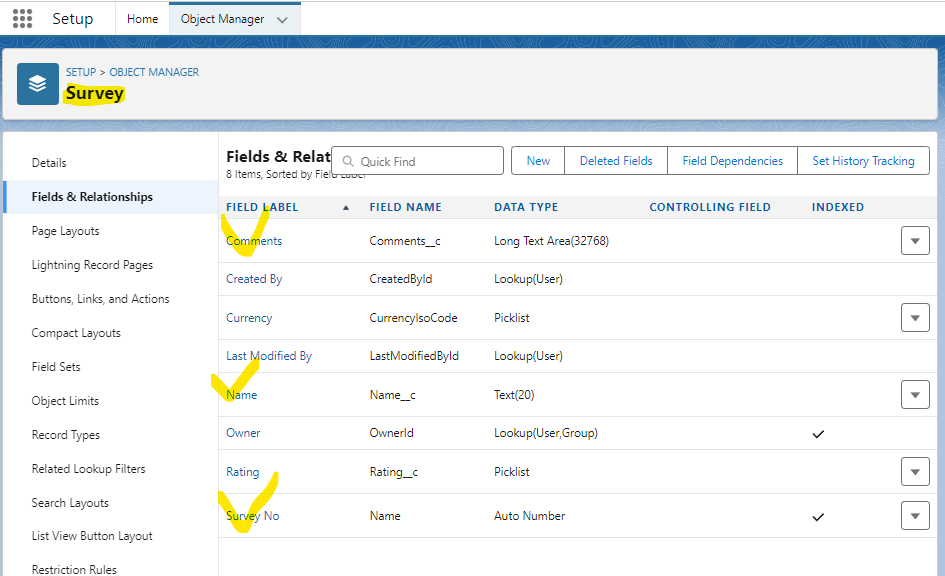Click the OwnerId field name cell

(392, 433)
